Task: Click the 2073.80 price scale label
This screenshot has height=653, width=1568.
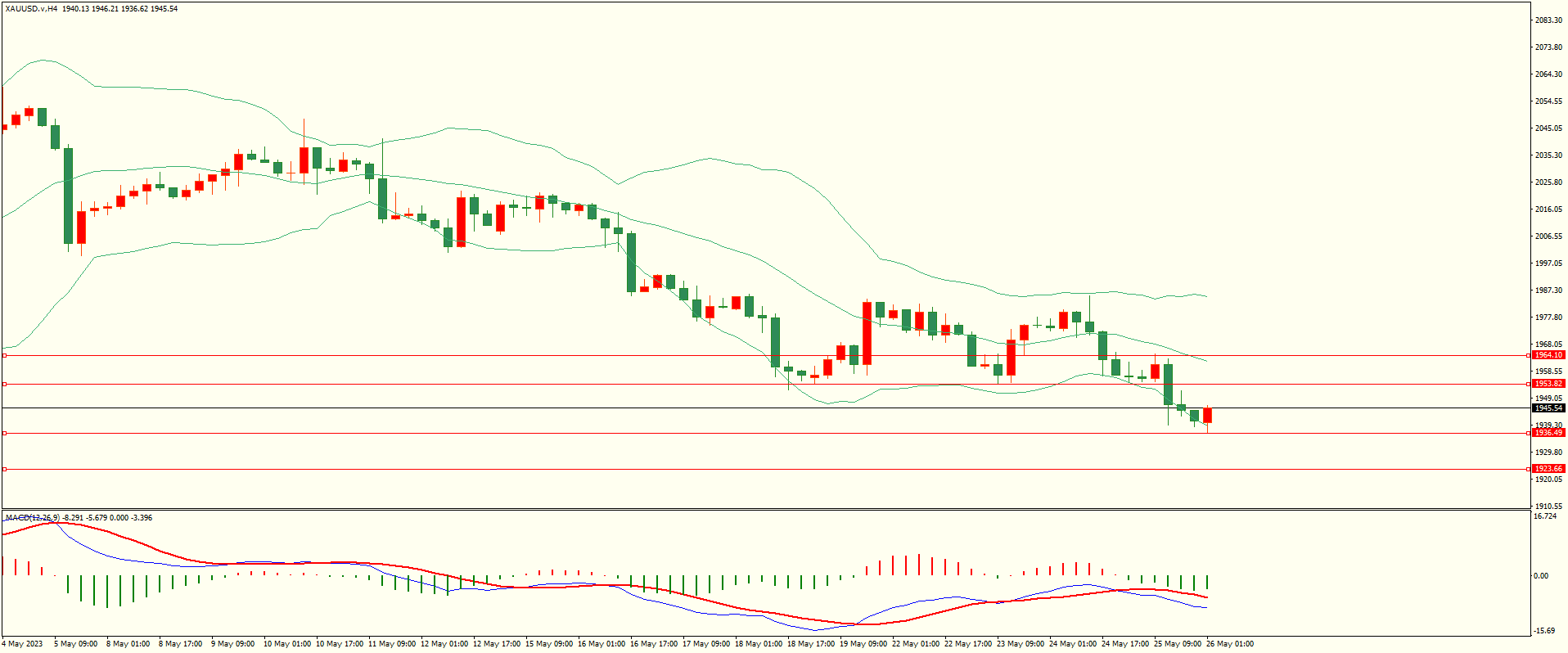Action: coord(1548,47)
